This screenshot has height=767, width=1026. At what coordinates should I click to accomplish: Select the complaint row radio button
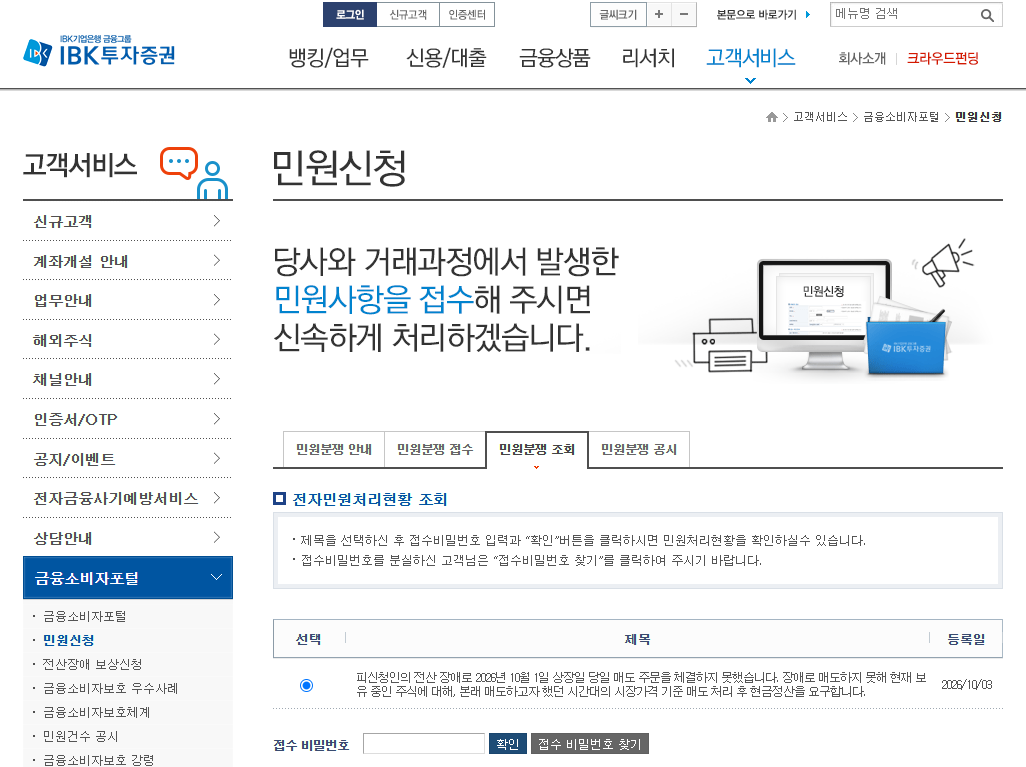point(306,685)
